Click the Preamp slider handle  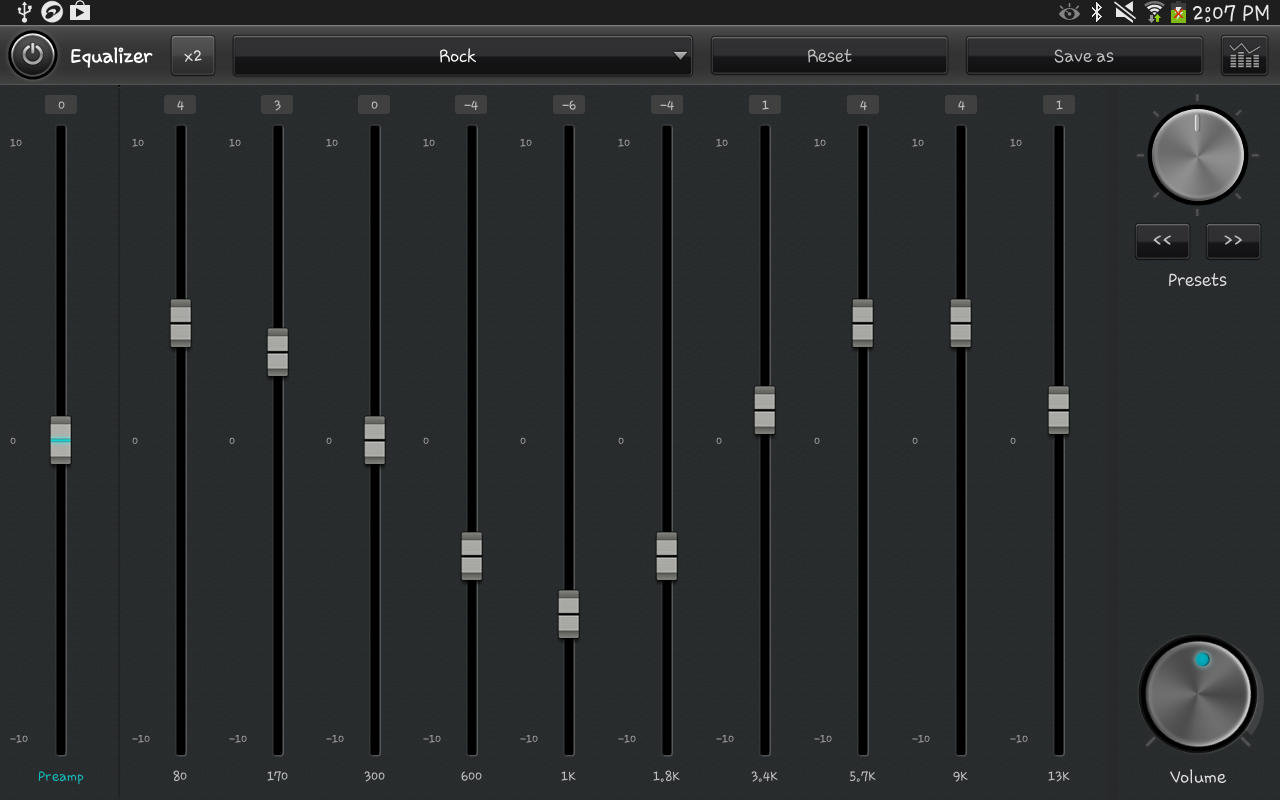[x=60, y=440]
